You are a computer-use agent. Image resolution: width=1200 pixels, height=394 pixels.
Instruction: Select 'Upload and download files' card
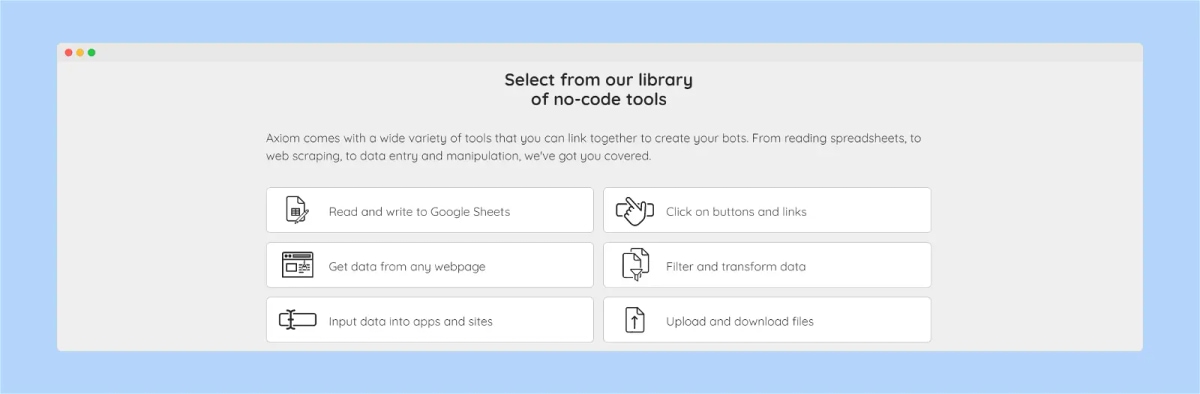click(767, 320)
